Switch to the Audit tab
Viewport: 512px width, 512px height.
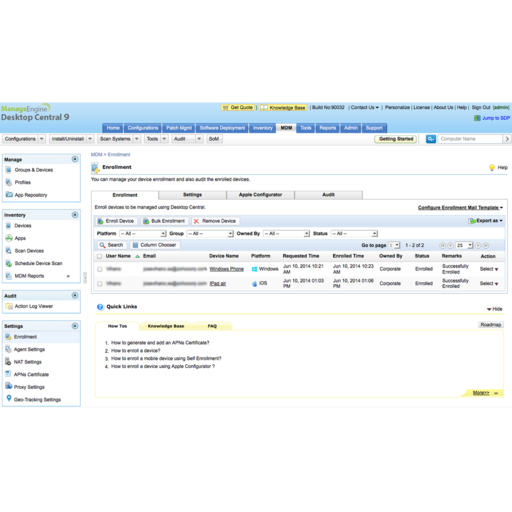[328, 195]
